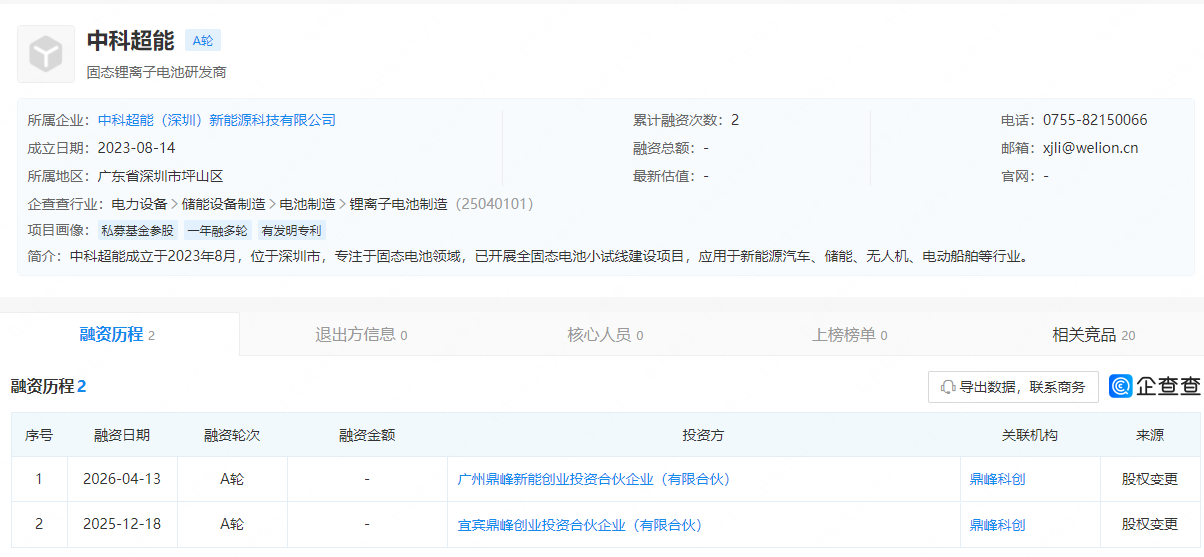The height and width of the screenshot is (557, 1204).
Task: Click the 电池制造 industry link
Action: click(x=308, y=204)
